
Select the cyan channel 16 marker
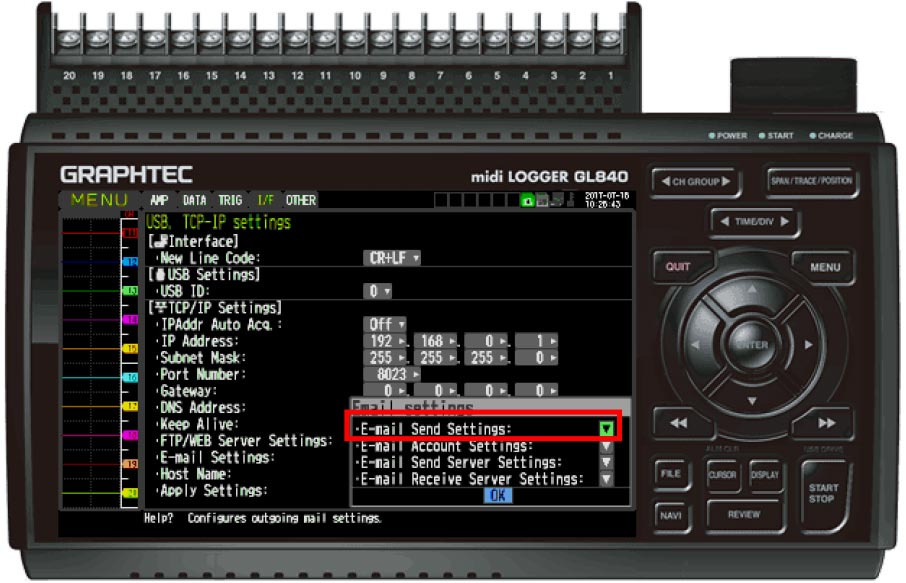[x=131, y=377]
